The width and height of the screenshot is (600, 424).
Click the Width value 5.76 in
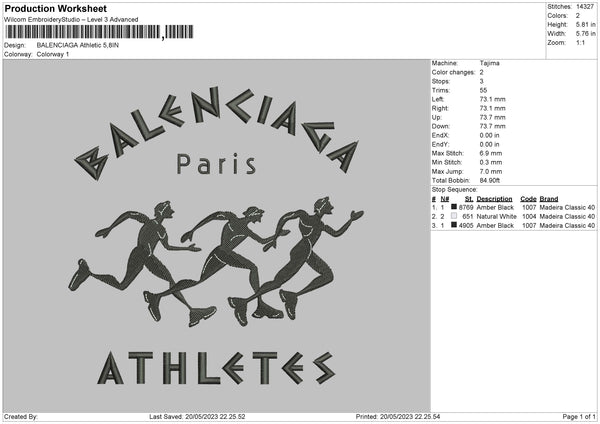[585, 34]
